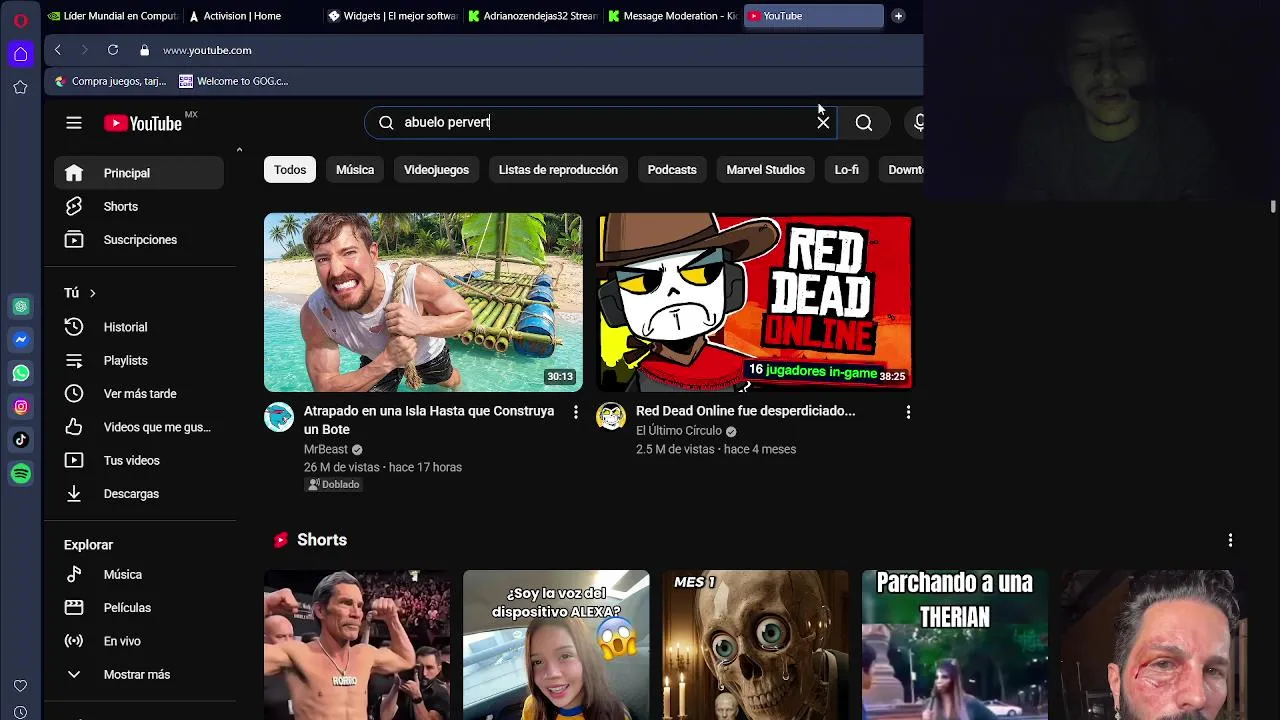Open the MES 1 skull Short
The image size is (1280, 720).
click(755, 645)
